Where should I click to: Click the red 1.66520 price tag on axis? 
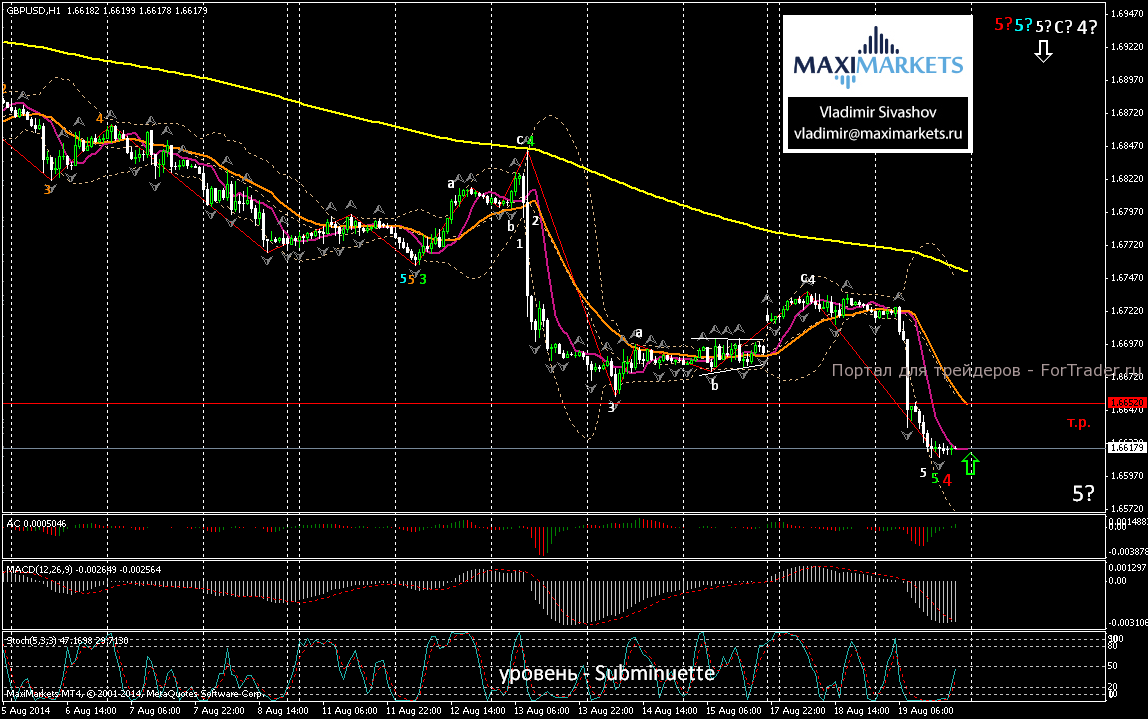tap(1126, 402)
